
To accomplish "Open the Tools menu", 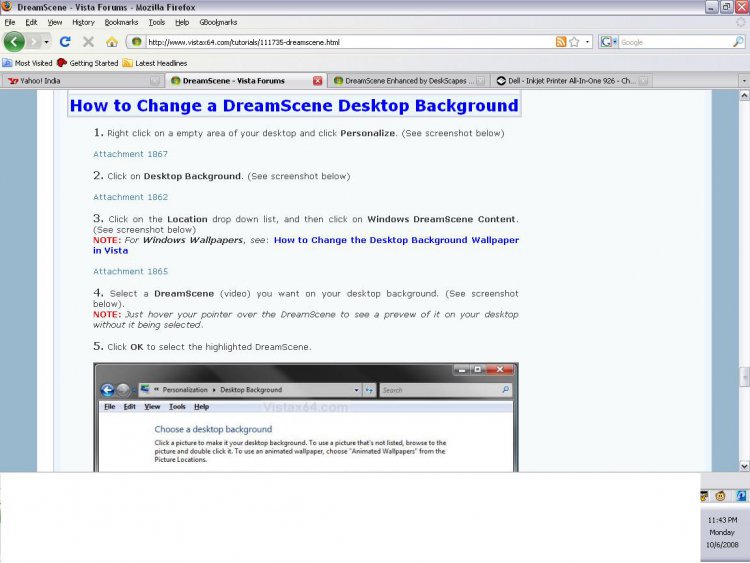I will tap(156, 22).
